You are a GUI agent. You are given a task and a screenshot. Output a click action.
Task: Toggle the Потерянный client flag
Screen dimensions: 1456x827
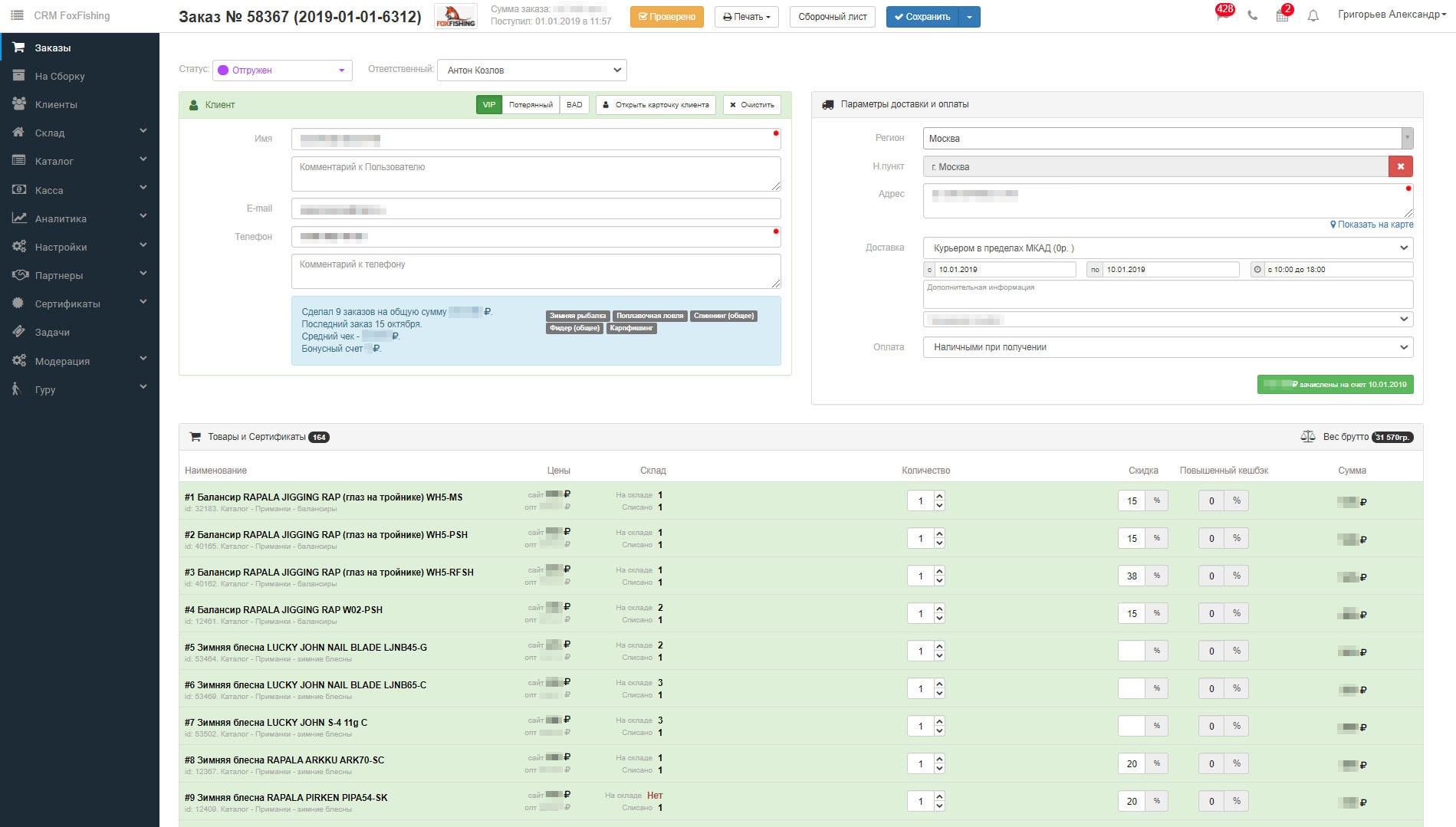[x=531, y=105]
